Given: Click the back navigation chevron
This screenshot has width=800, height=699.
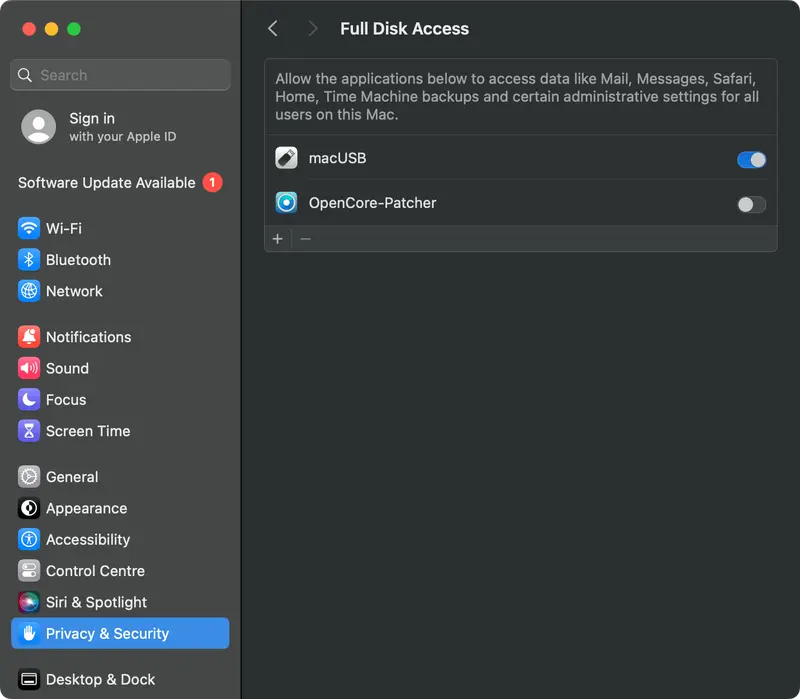Looking at the screenshot, I should pyautogui.click(x=272, y=29).
